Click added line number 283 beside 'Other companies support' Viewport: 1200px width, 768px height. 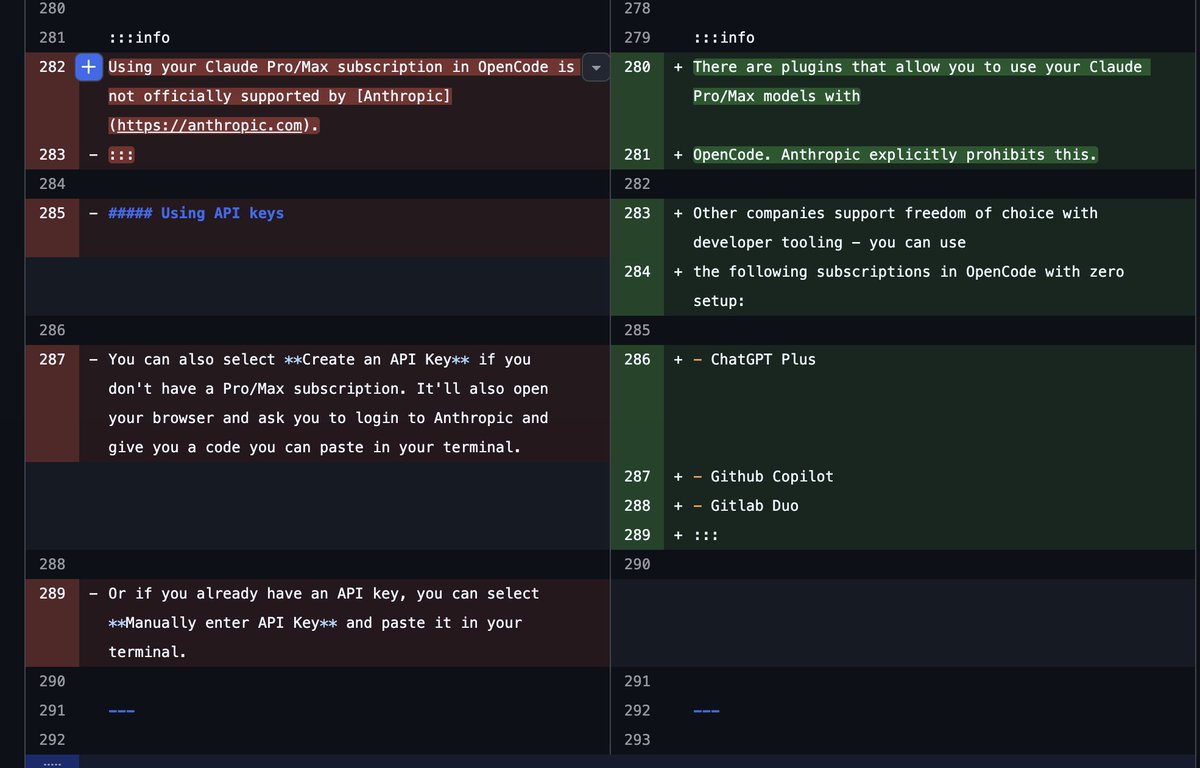point(637,213)
